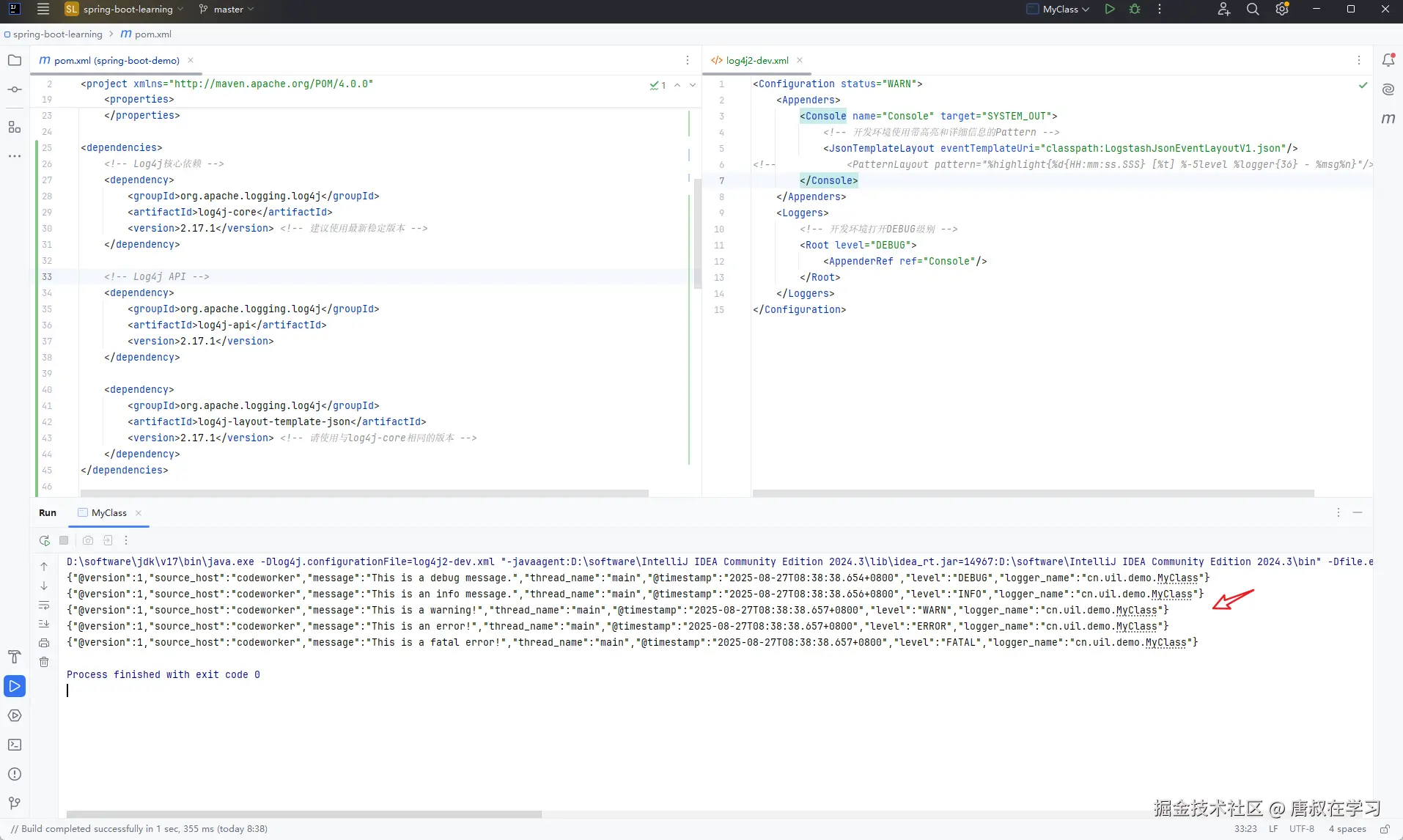
Task: Open Code With Me collaboration icon
Action: click(x=1223, y=10)
